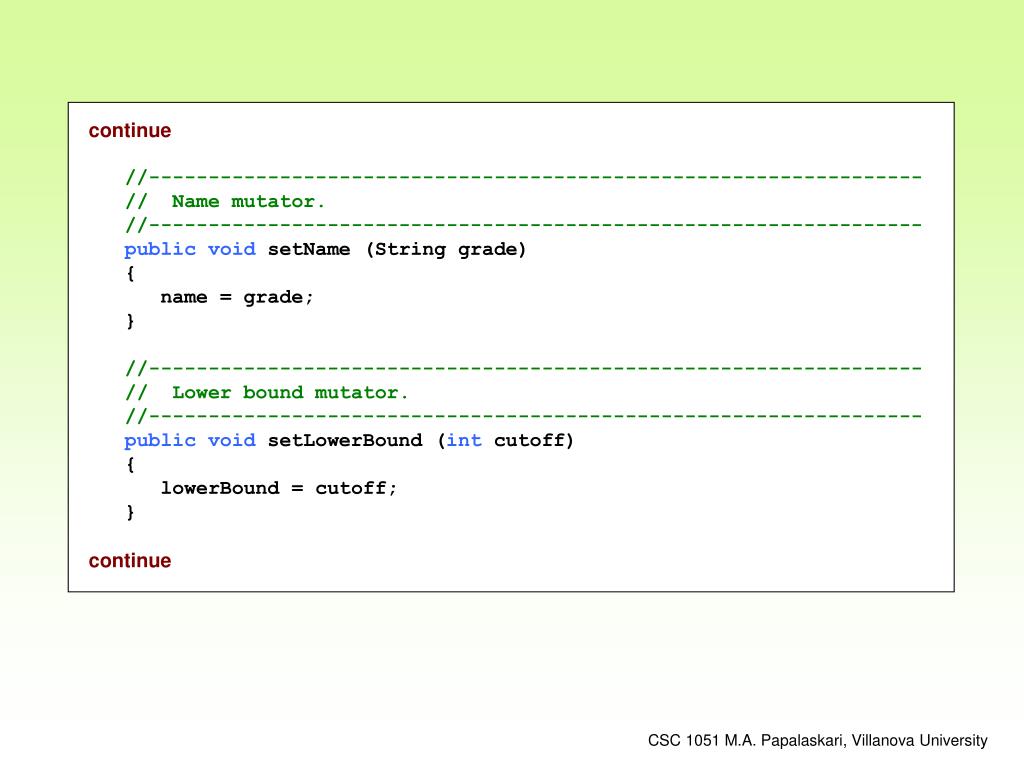Click the setName method name
Screen dimensions: 1024x768
309,250
